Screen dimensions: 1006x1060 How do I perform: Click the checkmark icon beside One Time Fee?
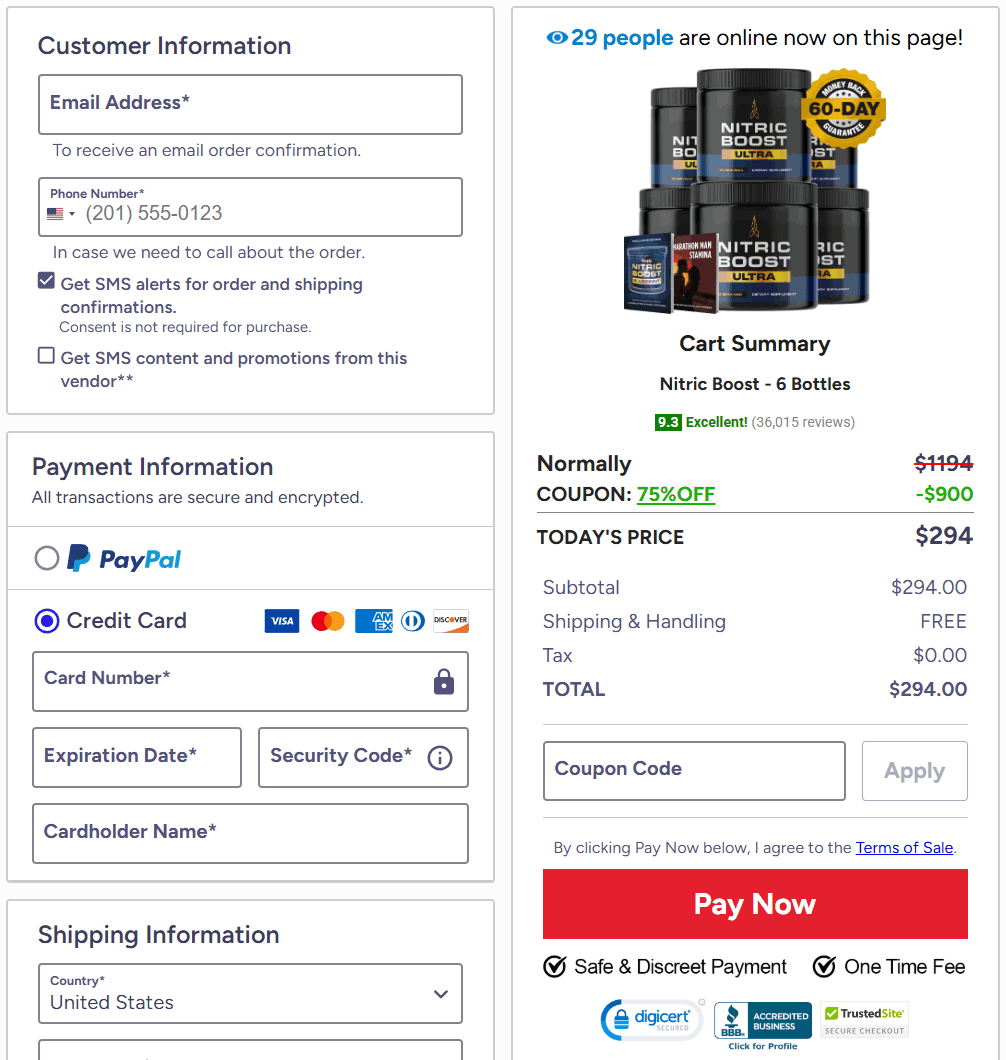coord(825,967)
